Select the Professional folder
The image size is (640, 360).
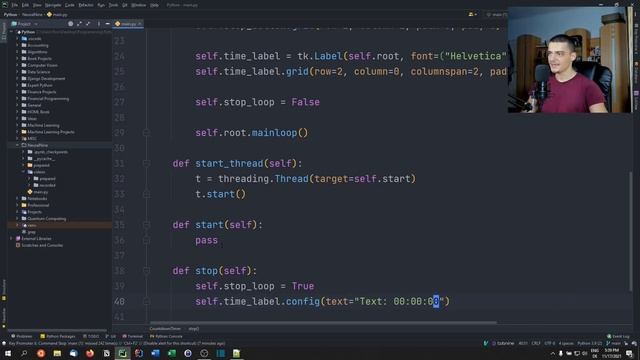[x=38, y=205]
